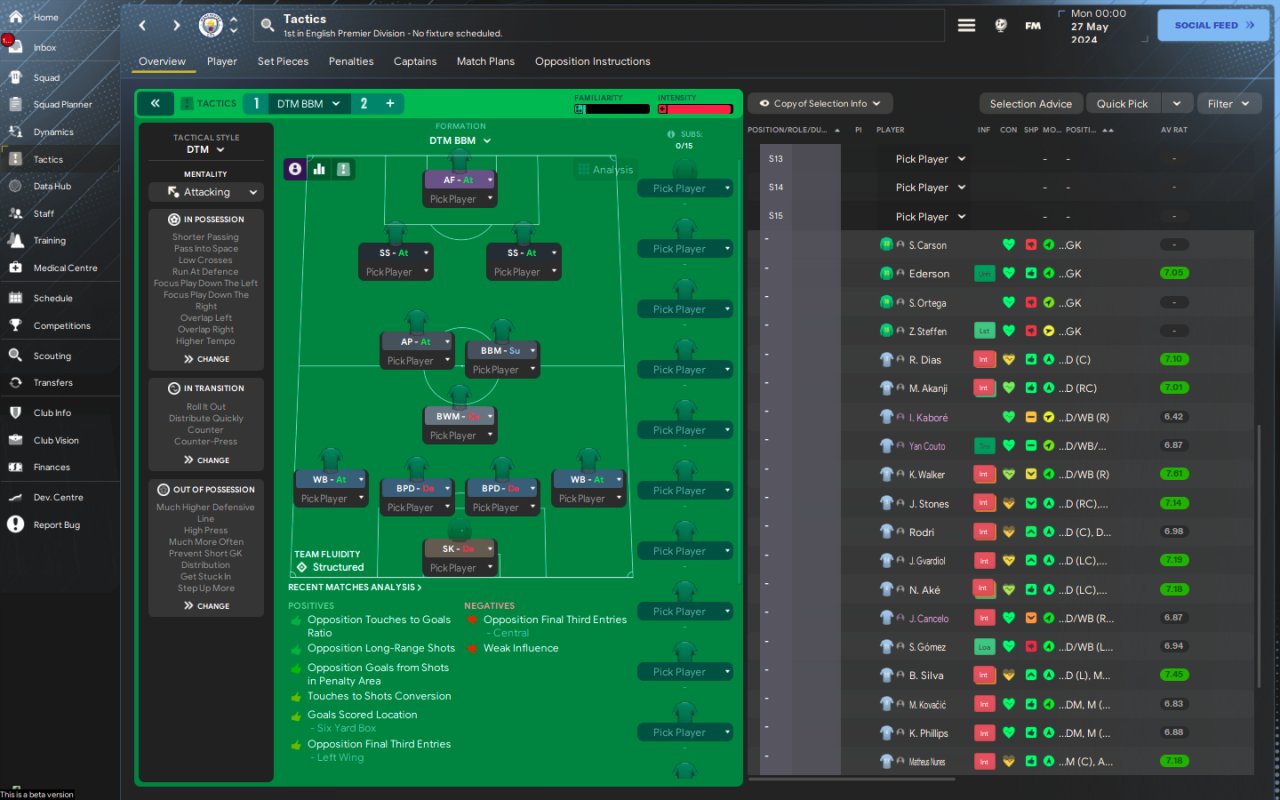
Task: Click the Scouting magnifier icon in the sidebar
Action: tap(16, 355)
